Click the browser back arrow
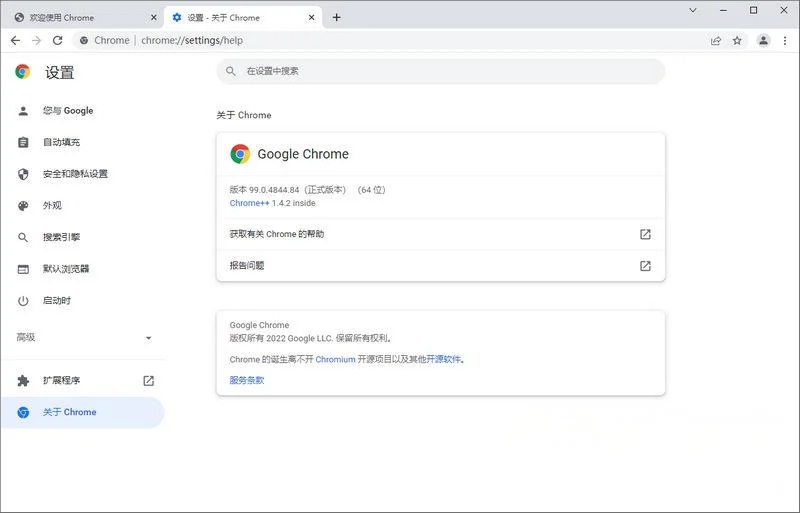Screen dimensions: 800x513 point(15,40)
